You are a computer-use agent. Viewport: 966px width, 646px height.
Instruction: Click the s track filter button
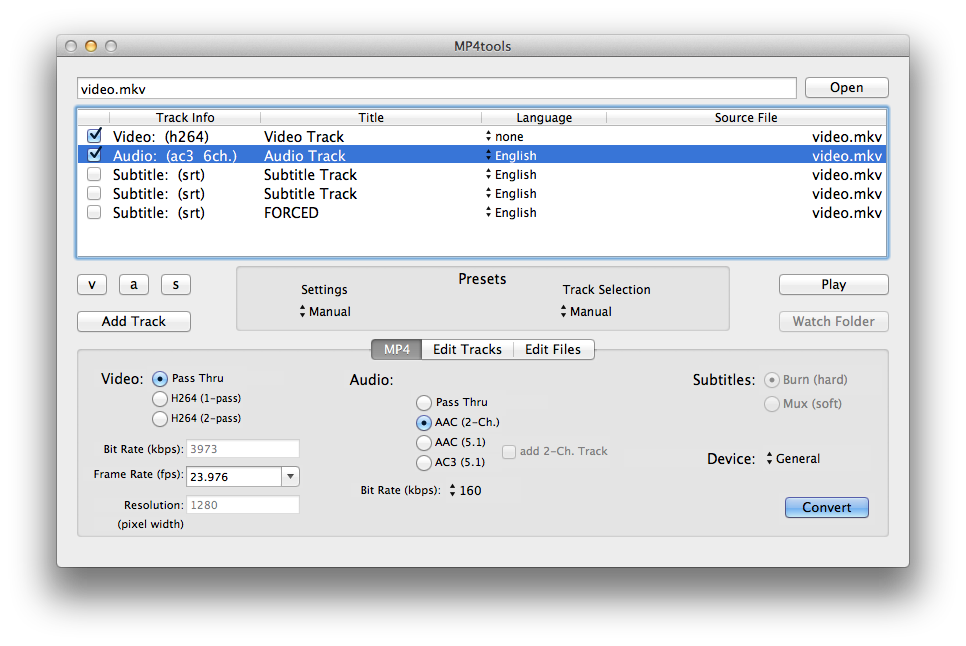(x=176, y=285)
